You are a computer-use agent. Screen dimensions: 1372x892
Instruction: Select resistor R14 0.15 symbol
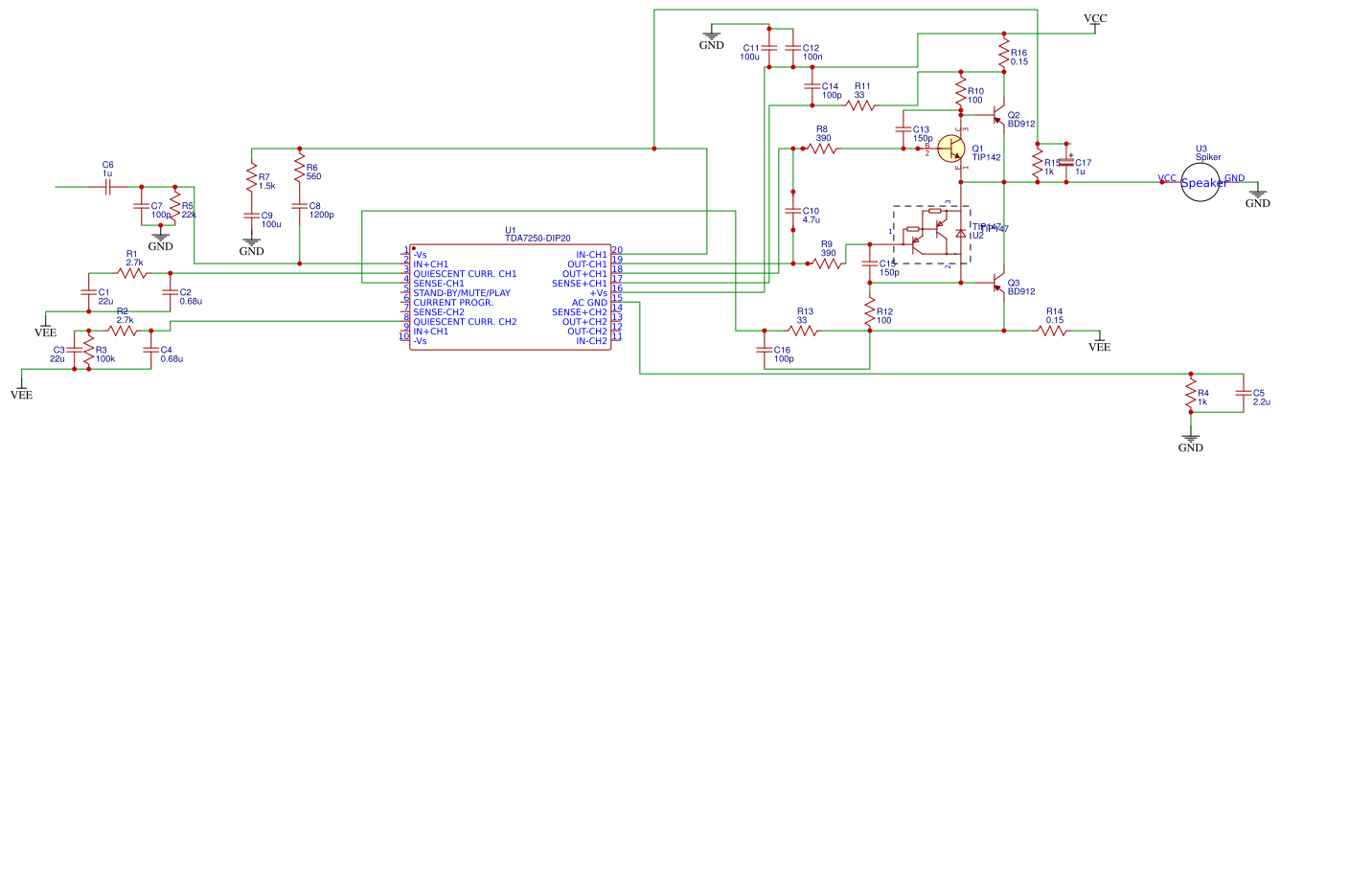1052,331
